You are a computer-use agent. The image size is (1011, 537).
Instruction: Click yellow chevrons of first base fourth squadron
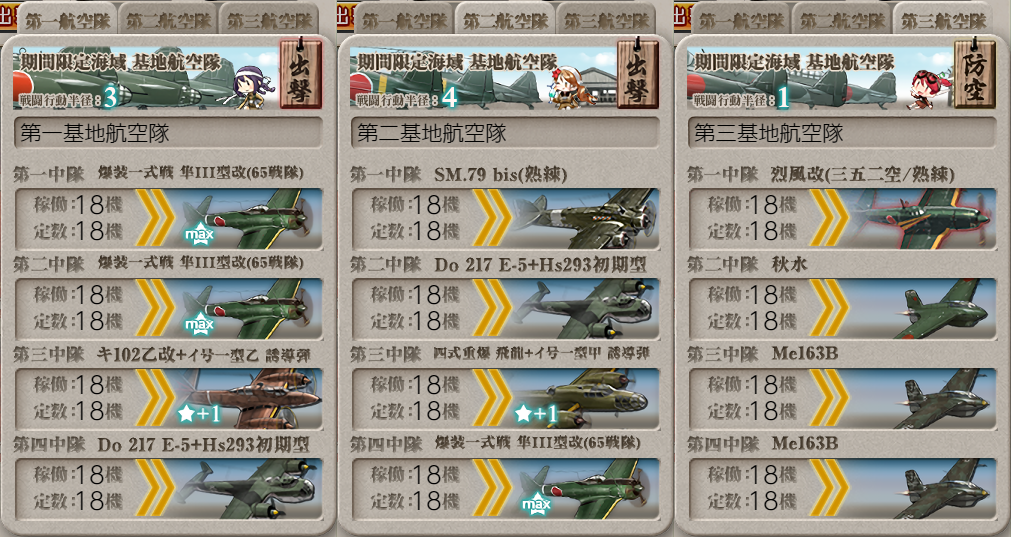pos(155,489)
